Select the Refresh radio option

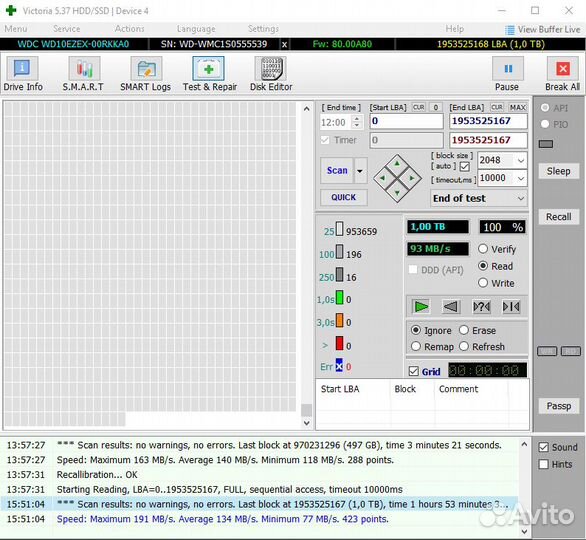point(464,346)
